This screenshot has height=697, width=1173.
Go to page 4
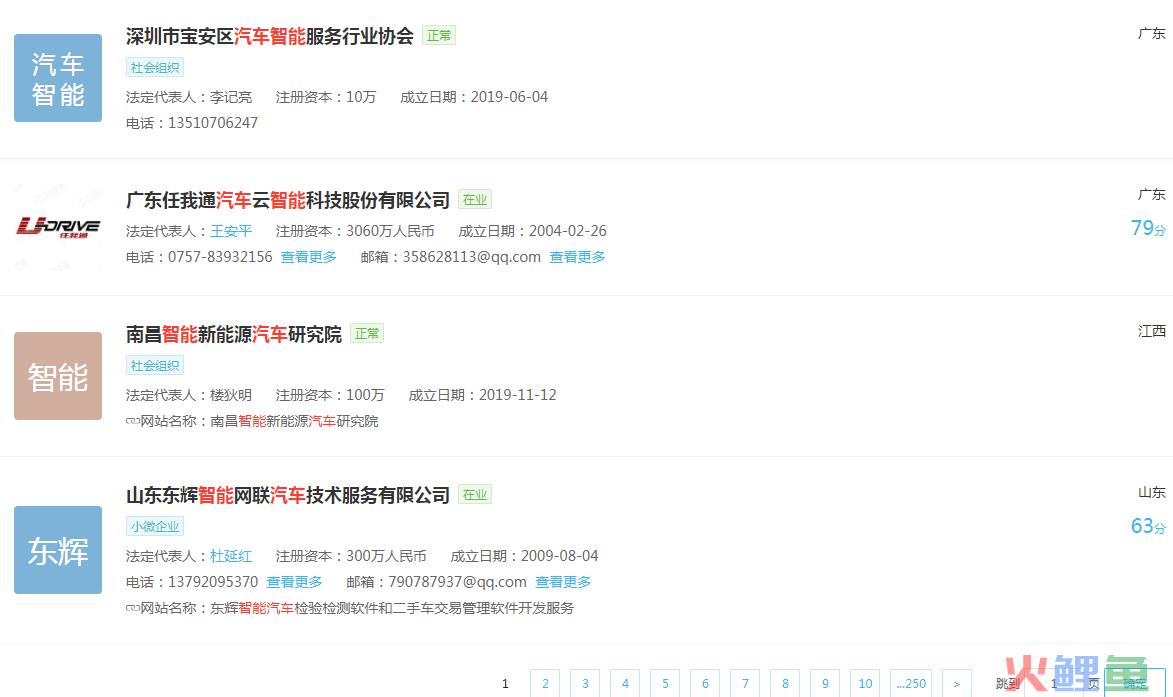click(x=625, y=684)
